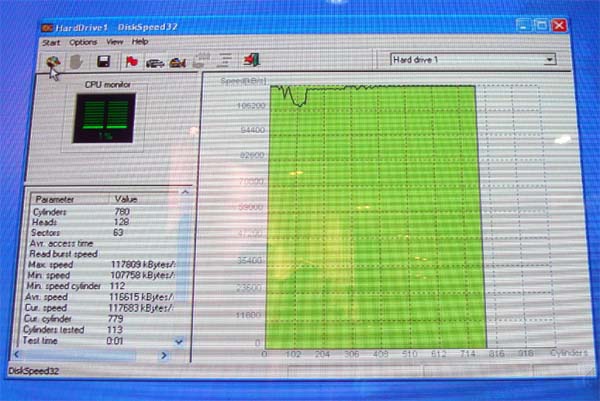Click the race car toolbar icon
Viewport: 600px width, 401px height.
click(178, 62)
